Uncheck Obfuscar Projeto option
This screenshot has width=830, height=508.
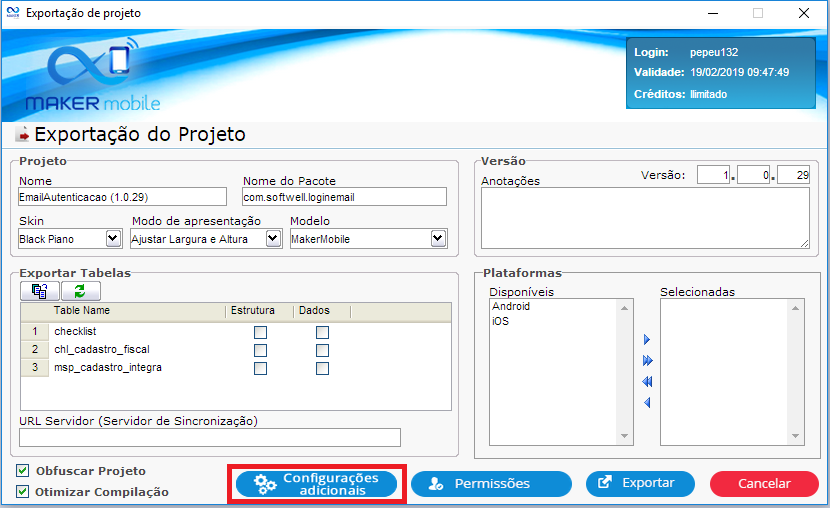tap(23, 471)
